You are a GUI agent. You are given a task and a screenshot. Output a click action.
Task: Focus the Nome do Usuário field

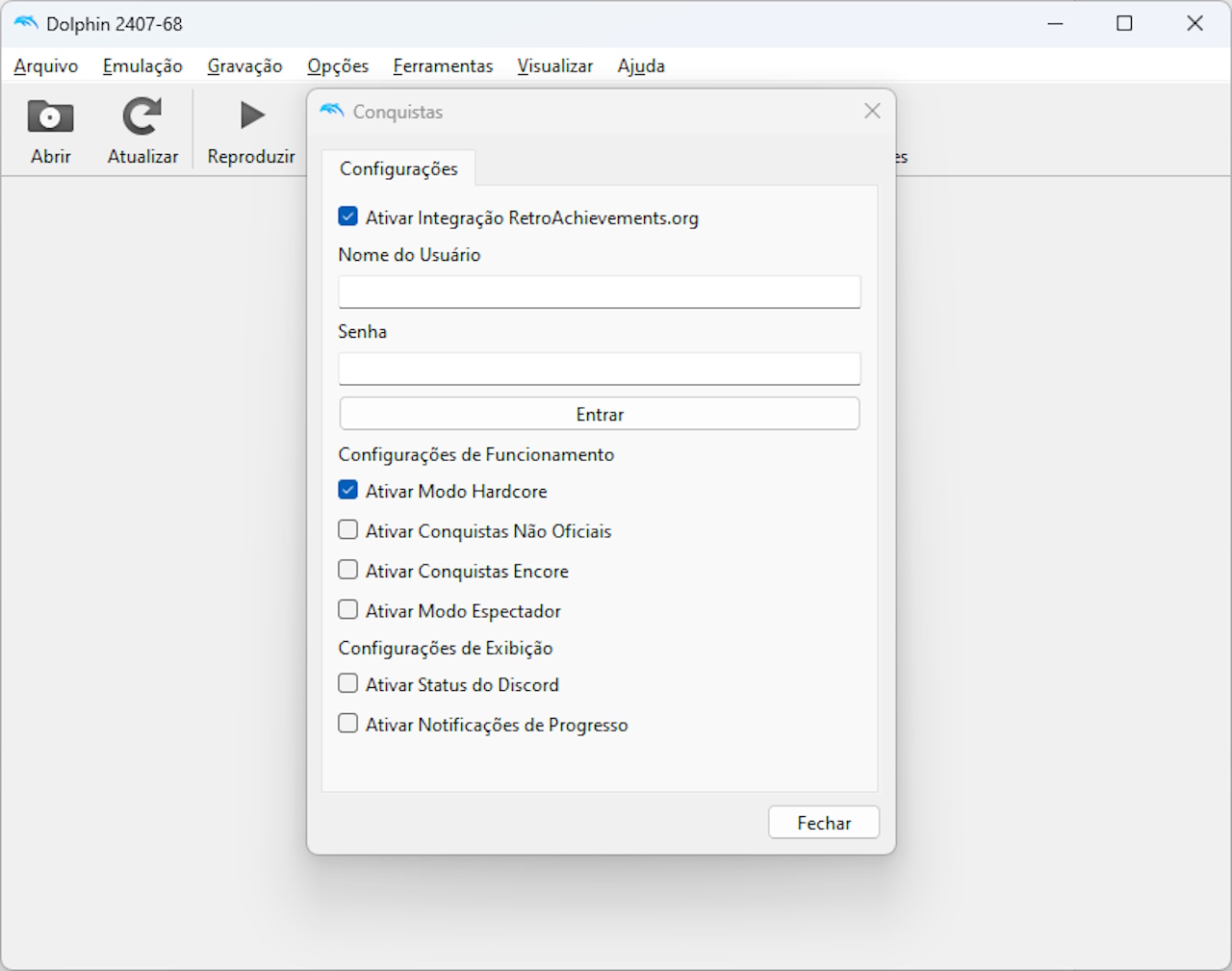pos(599,292)
